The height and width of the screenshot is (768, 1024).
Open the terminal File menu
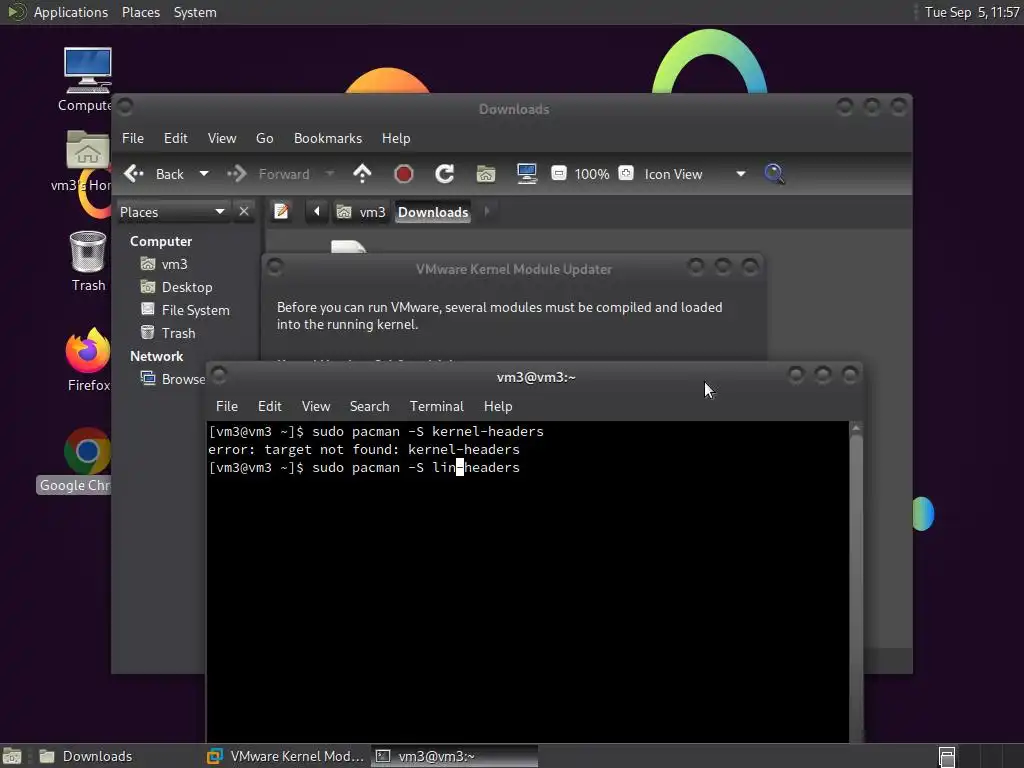[227, 406]
